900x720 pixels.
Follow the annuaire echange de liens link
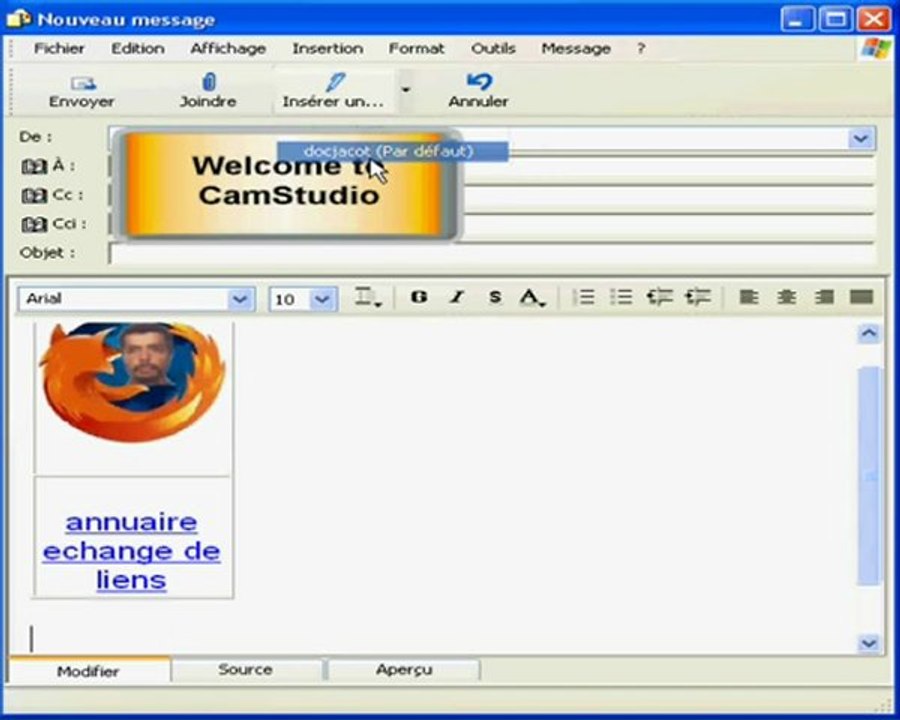coord(131,551)
